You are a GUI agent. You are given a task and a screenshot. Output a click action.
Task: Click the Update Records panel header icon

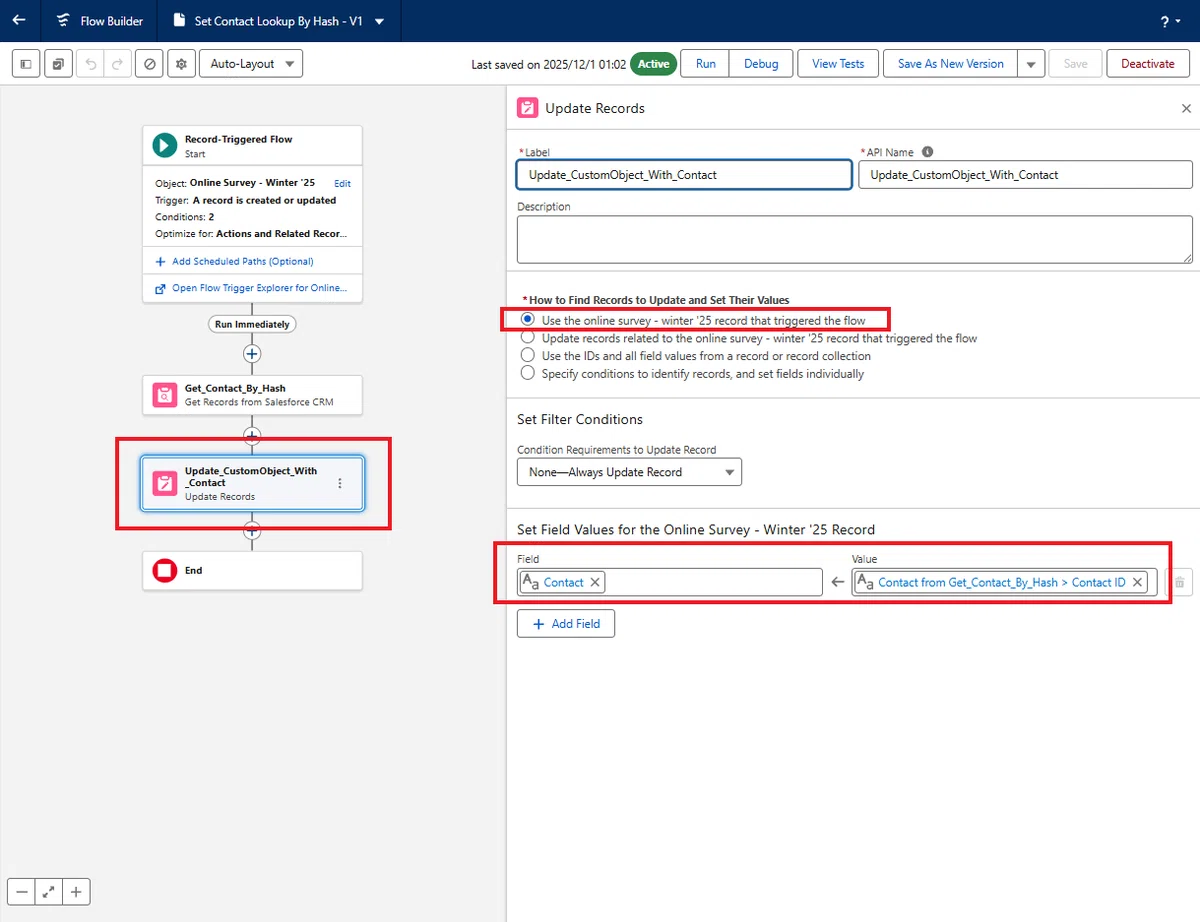[527, 108]
